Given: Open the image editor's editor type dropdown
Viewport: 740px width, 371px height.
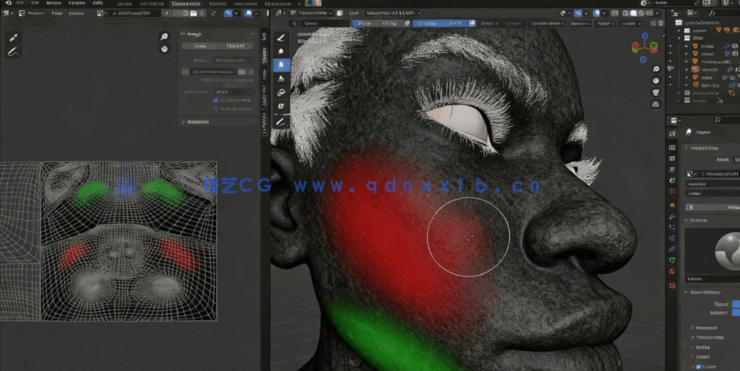Looking at the screenshot, I should tap(8, 13).
